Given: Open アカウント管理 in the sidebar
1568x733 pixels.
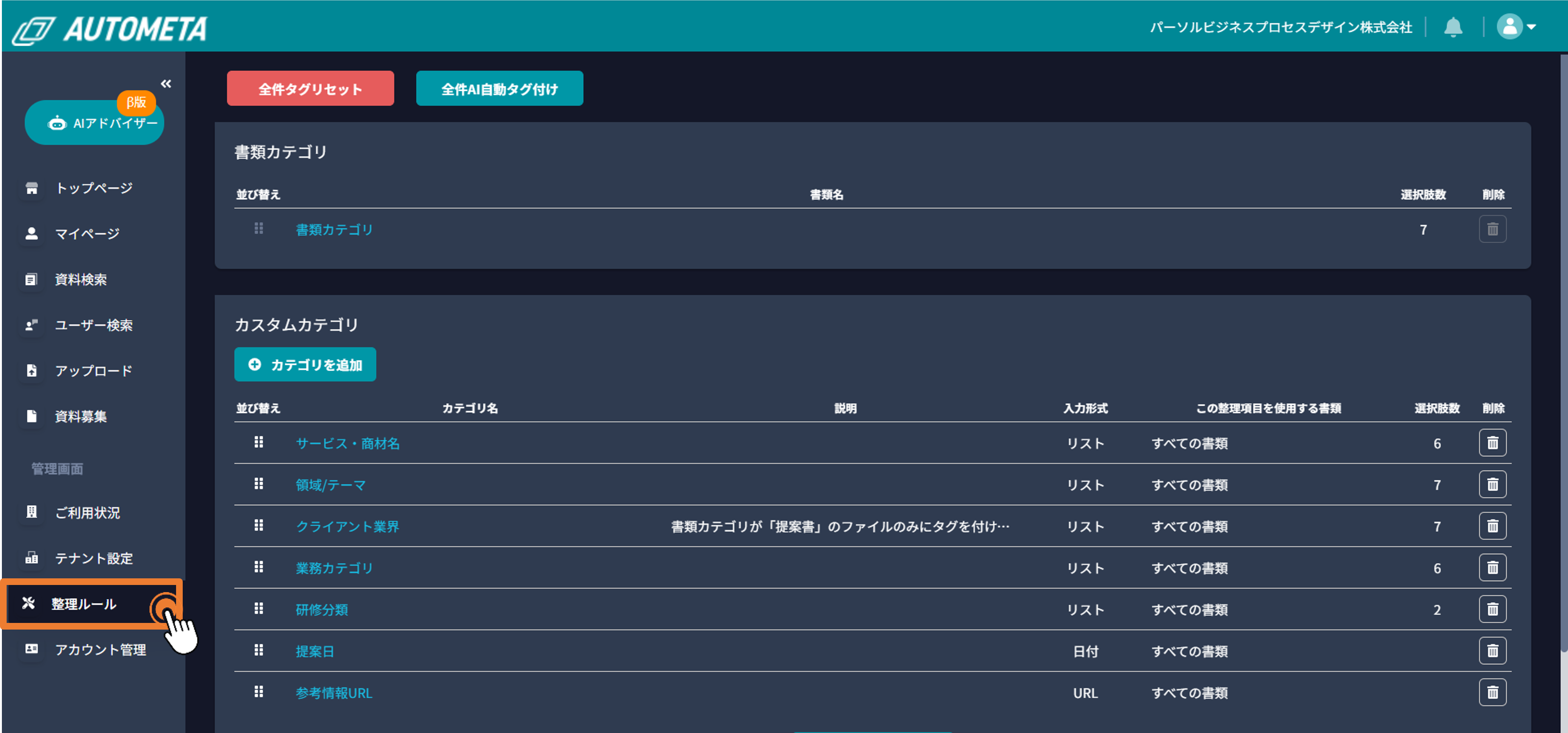Looking at the screenshot, I should (x=101, y=649).
